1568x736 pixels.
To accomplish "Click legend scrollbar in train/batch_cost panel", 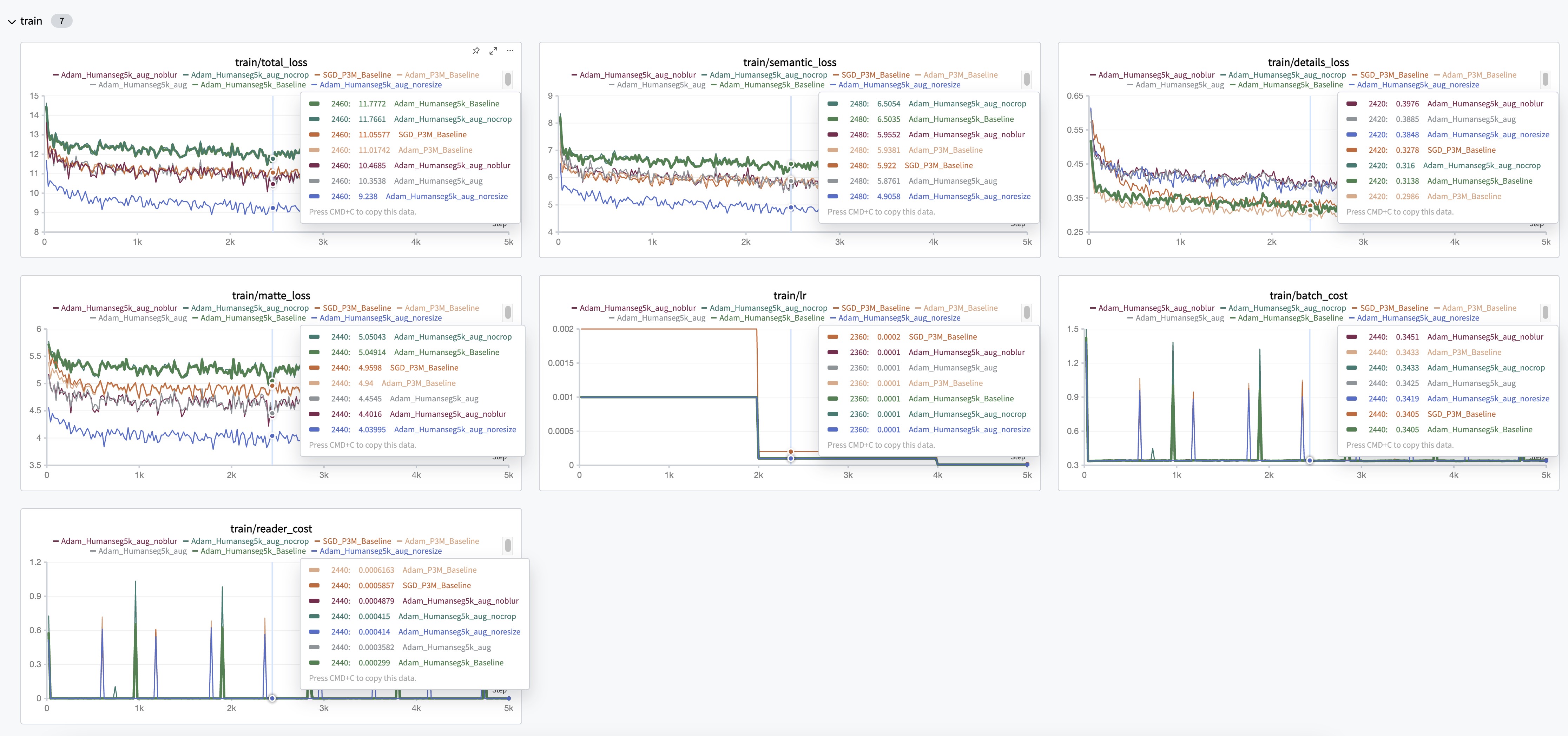I will (1545, 312).
